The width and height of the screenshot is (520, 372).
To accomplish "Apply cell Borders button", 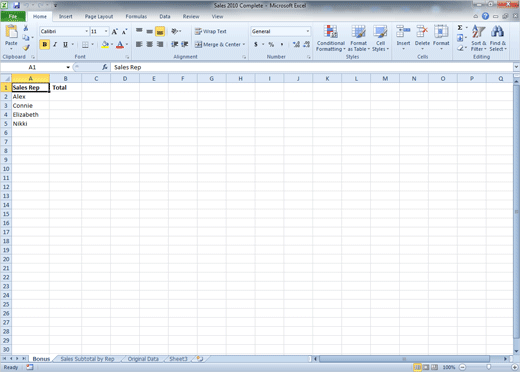I will click(85, 44).
